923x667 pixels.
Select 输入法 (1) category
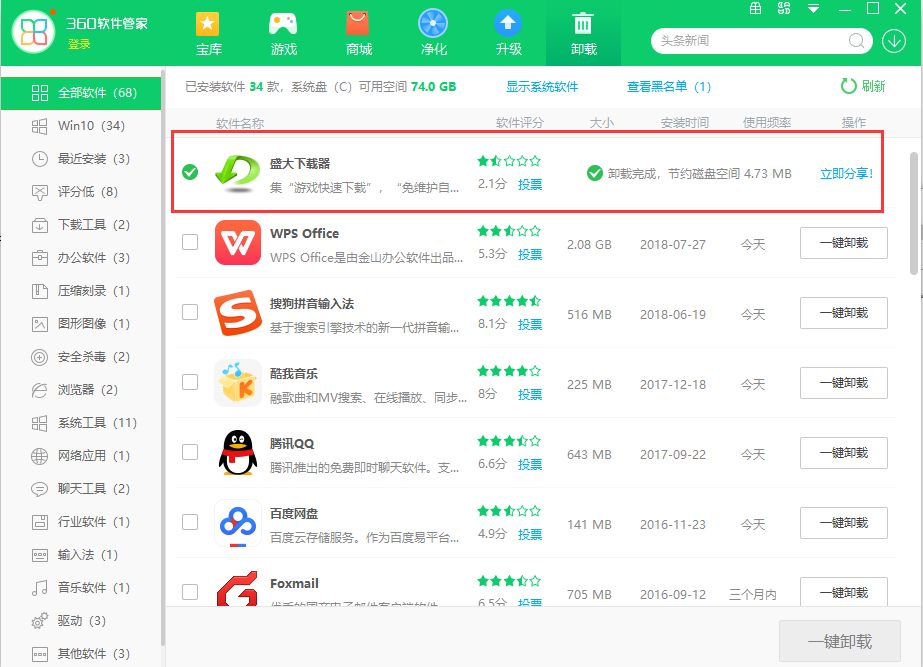81,555
